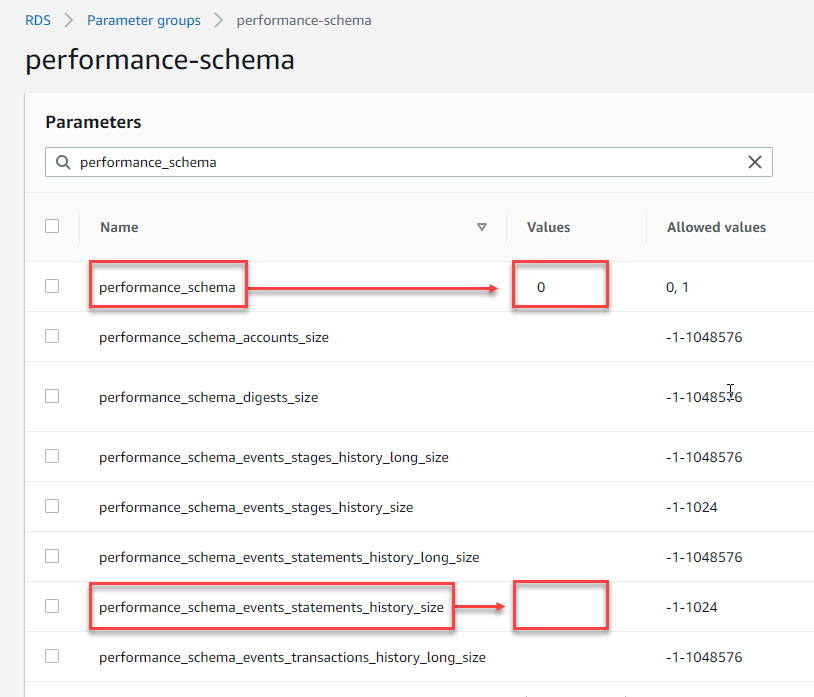
Task: Check performance_schema_events_stages_history_size checkbox
Action: click(52, 506)
